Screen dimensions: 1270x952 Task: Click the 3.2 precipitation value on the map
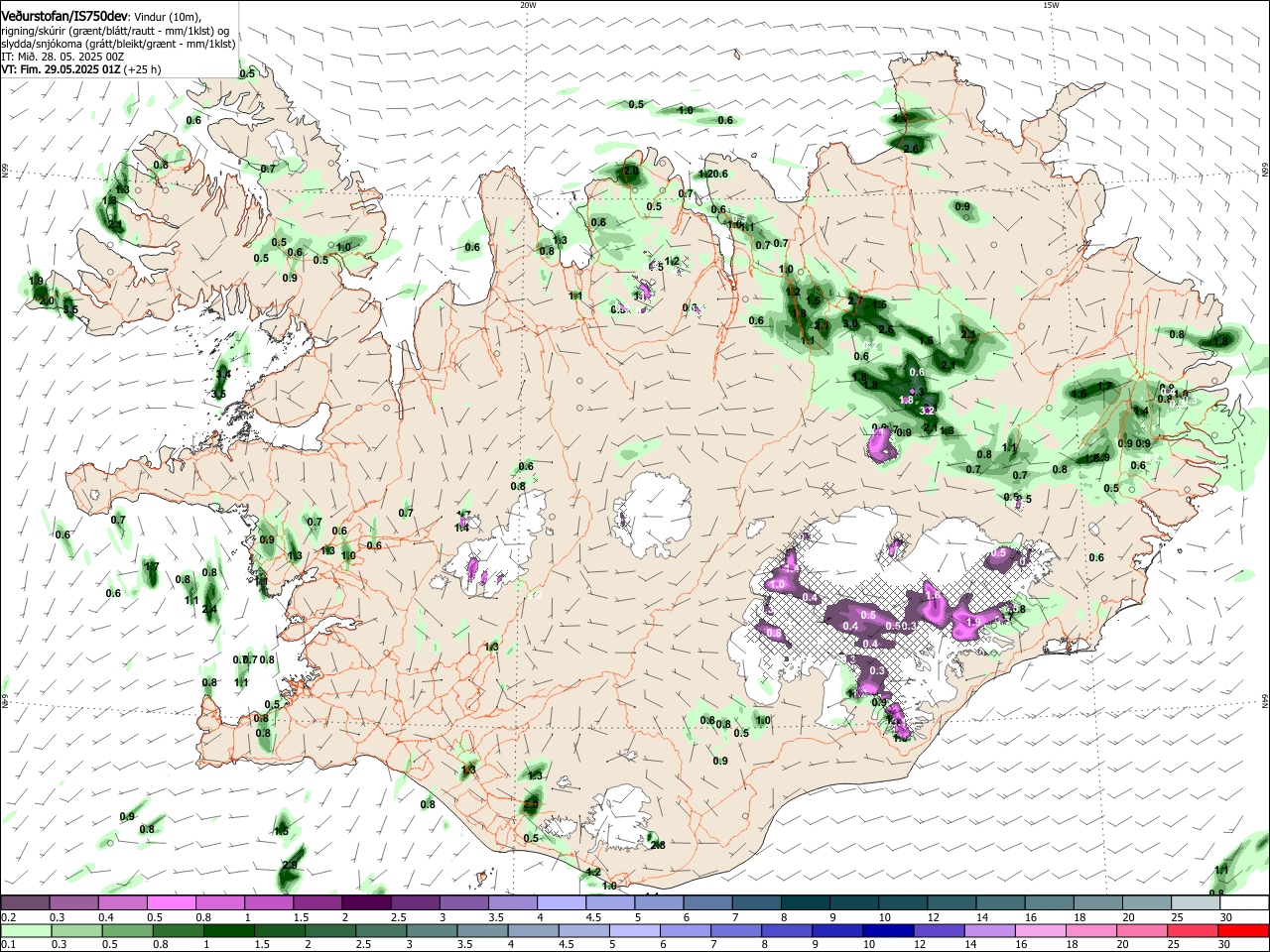click(927, 410)
